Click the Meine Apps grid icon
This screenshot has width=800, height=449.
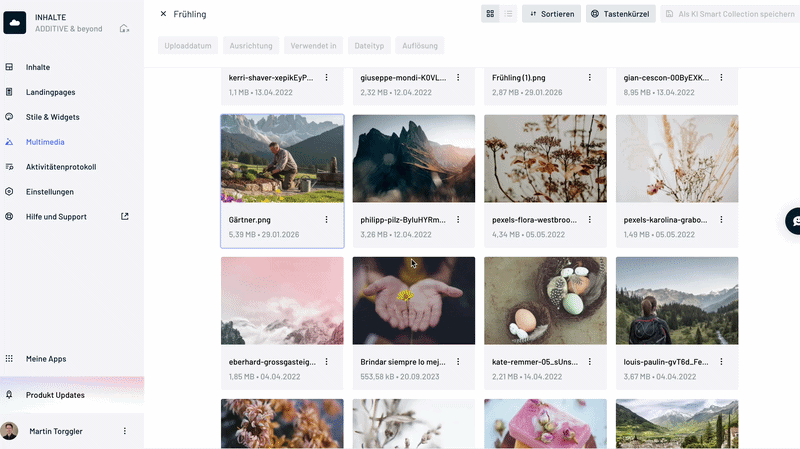point(9,359)
